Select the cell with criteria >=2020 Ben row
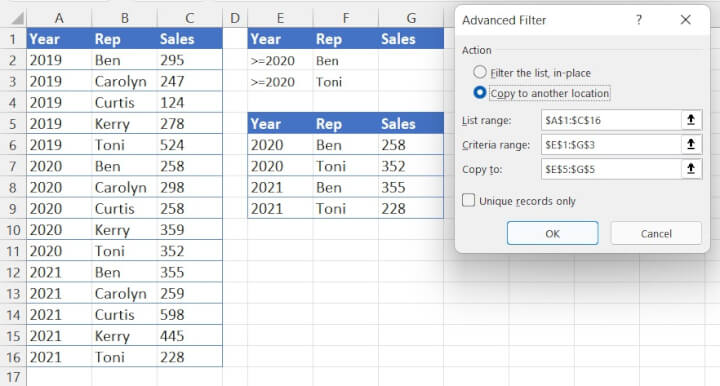 pos(280,60)
